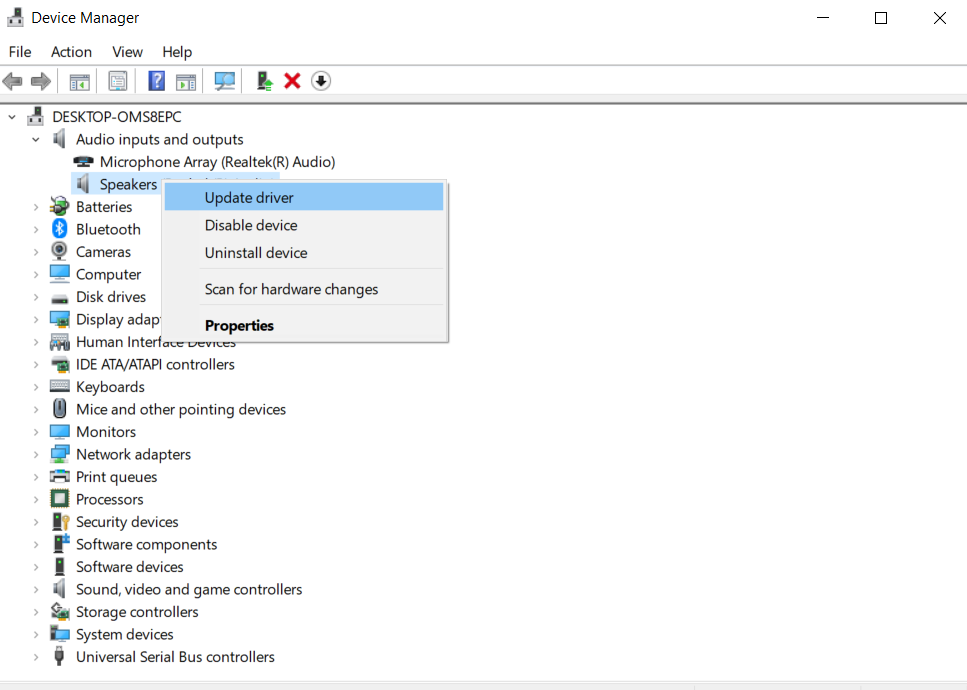967x690 pixels.
Task: Click the Disable device down-arrow toolbar icon
Action: (x=320, y=81)
